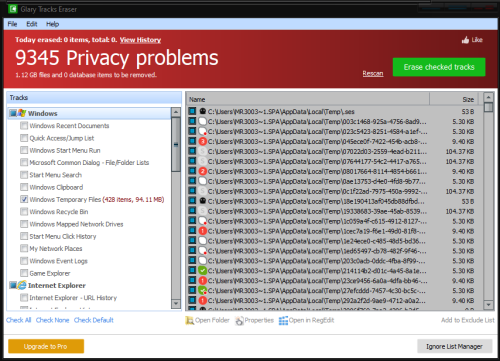Screen dimensions: 500x361
Task: Click the red badge icon of the 08017664 row
Action: [x=202, y=171]
